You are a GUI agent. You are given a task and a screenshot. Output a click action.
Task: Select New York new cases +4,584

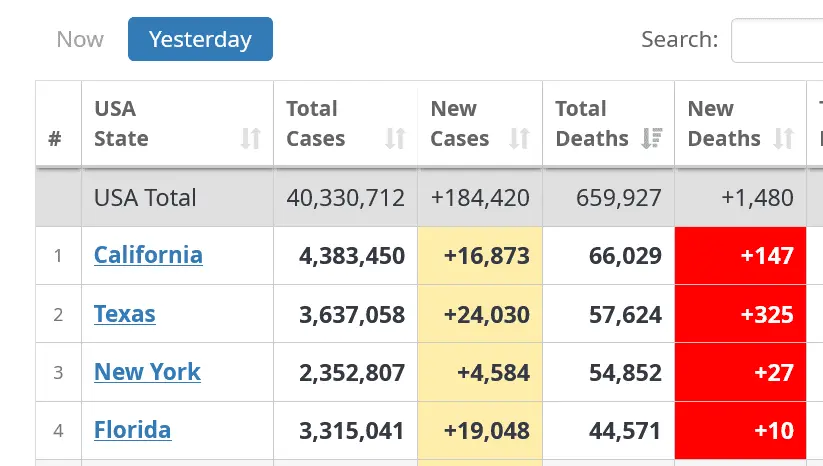[493, 373]
